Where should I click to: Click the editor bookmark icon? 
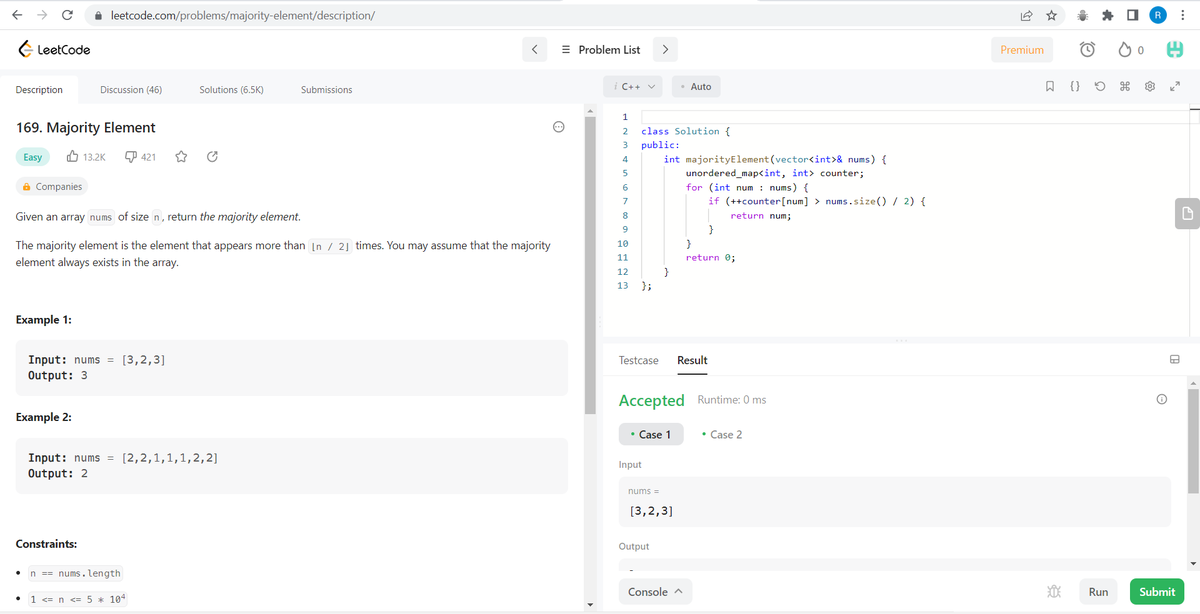coord(1048,87)
